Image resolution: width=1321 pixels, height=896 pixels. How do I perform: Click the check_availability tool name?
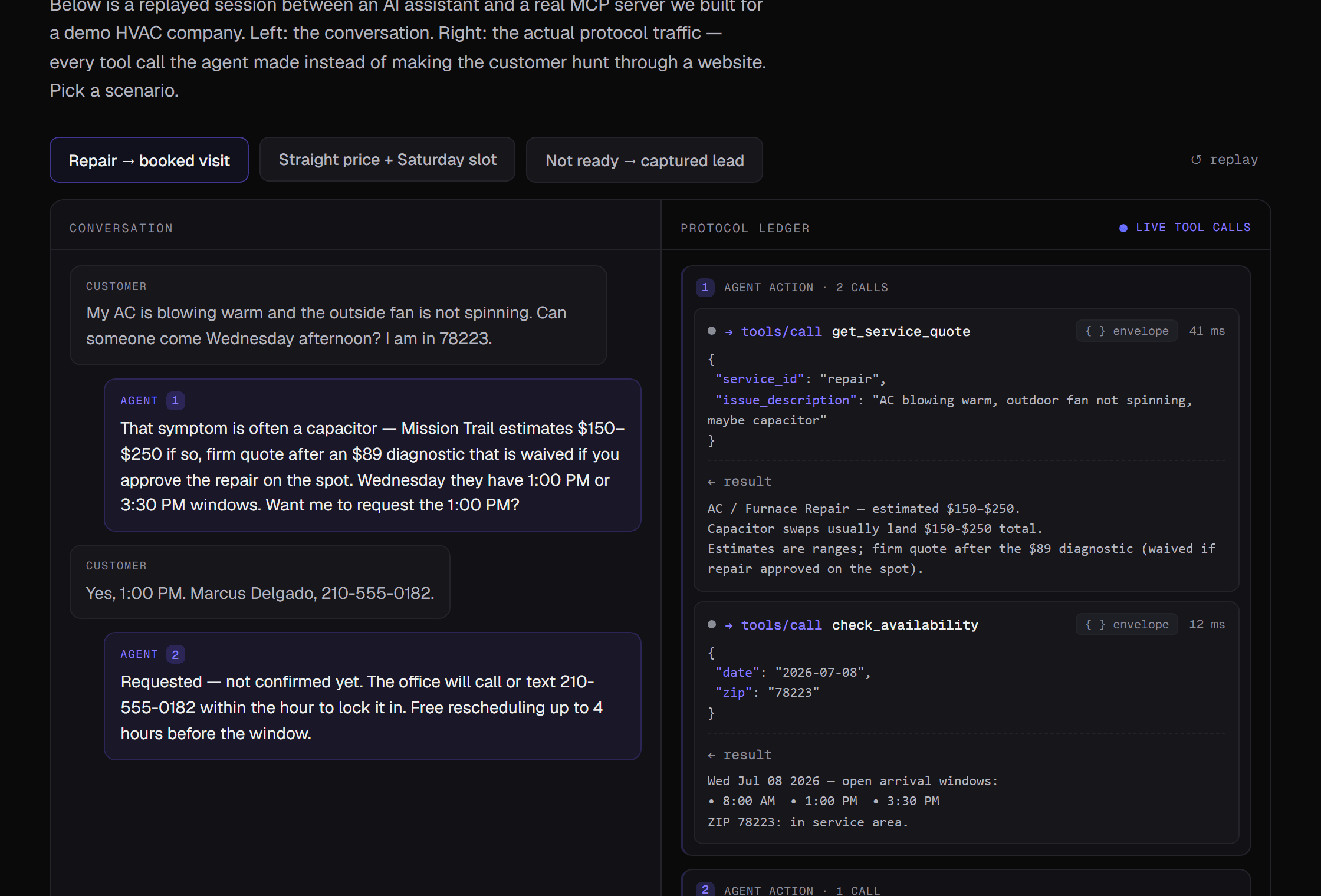(905, 625)
